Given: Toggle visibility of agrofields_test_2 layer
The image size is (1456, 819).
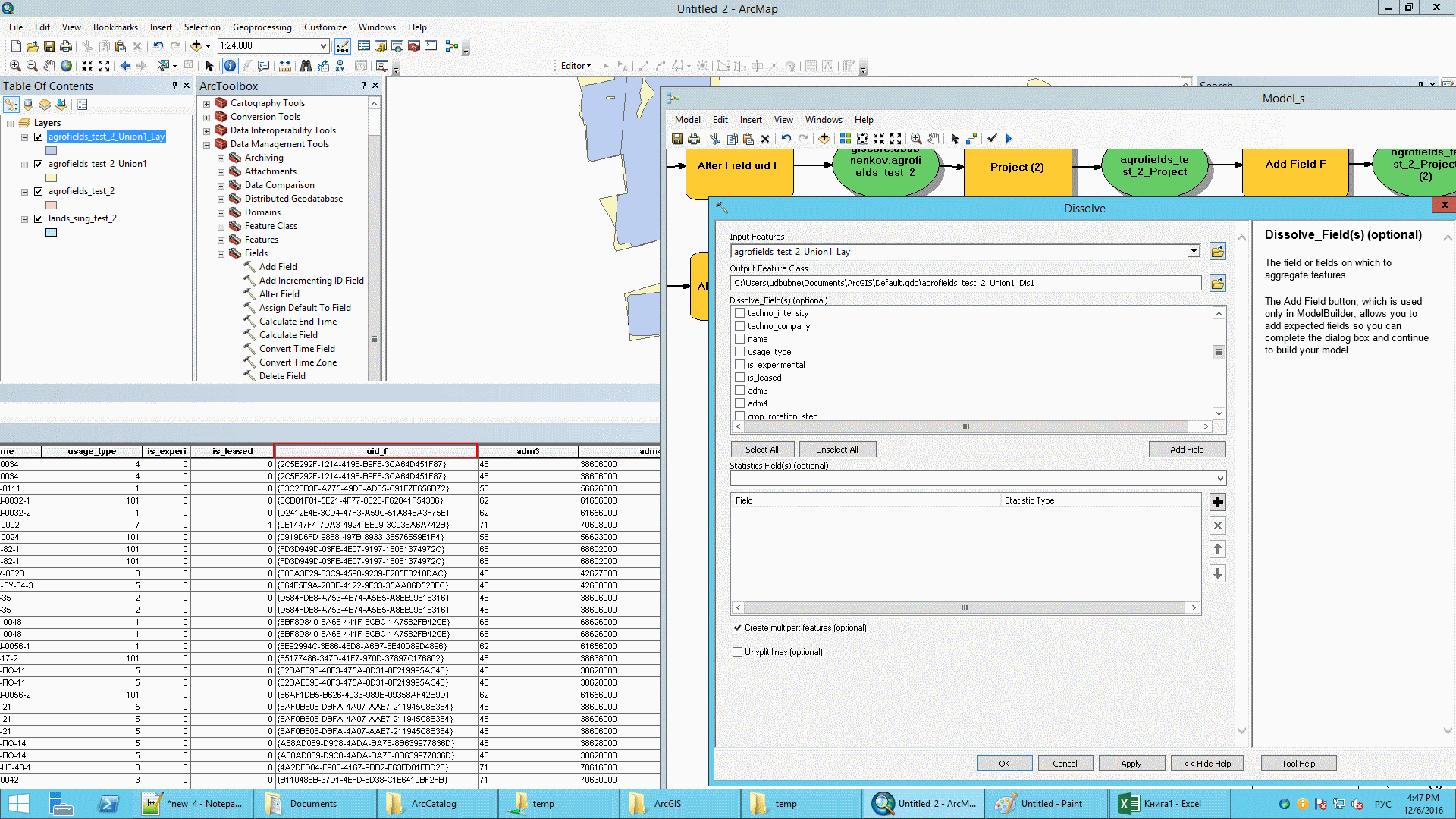Looking at the screenshot, I should [38, 191].
